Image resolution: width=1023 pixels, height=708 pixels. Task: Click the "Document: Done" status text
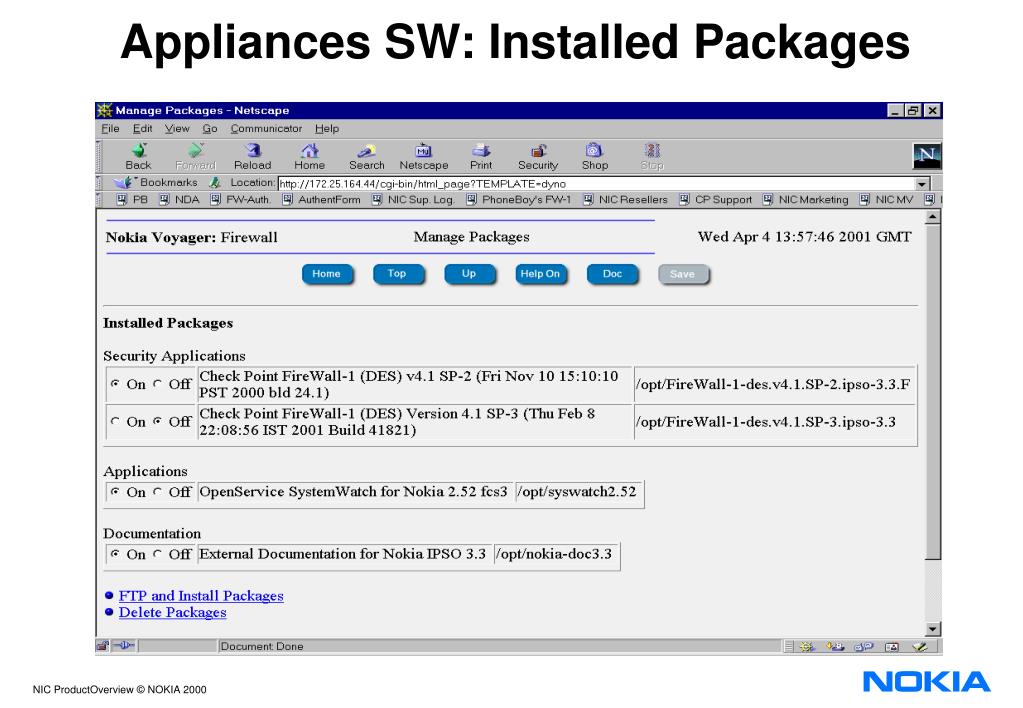click(262, 647)
